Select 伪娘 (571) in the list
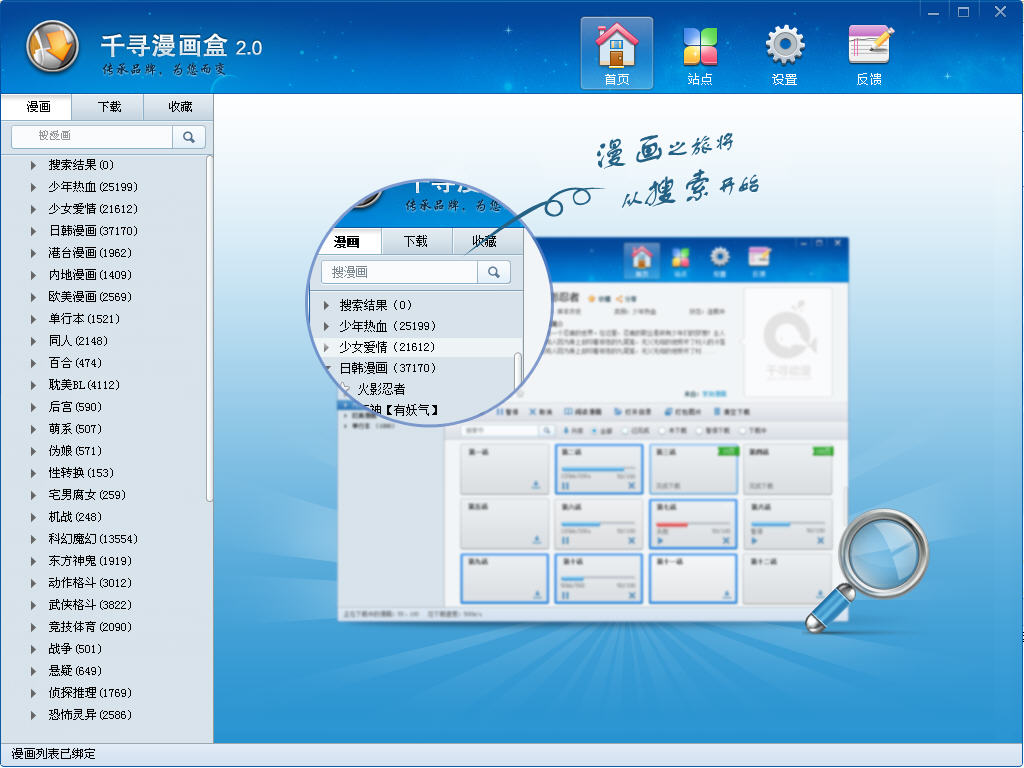Image resolution: width=1024 pixels, height=768 pixels. [x=75, y=451]
